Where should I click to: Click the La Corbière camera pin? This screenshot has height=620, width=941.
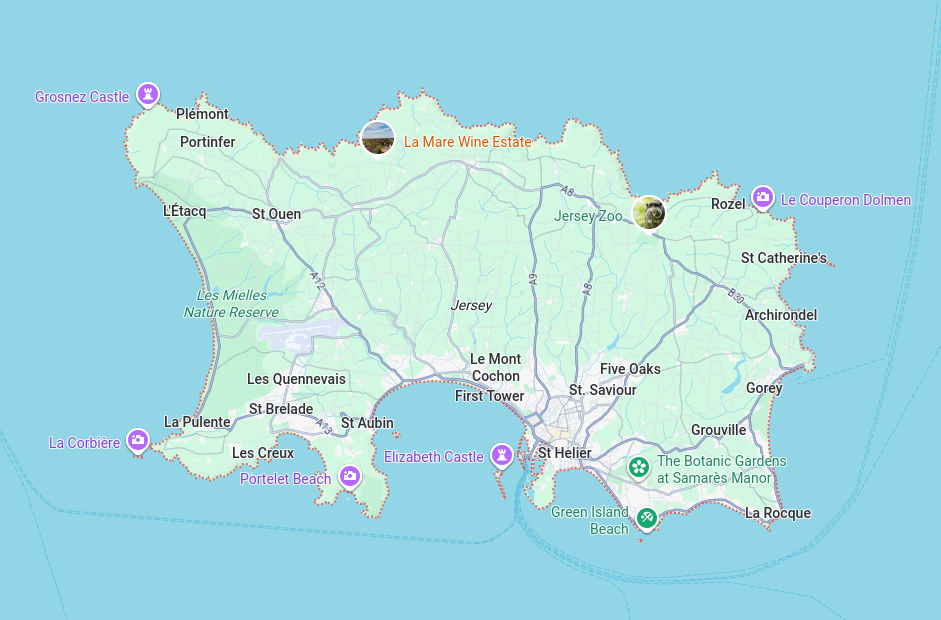137,441
